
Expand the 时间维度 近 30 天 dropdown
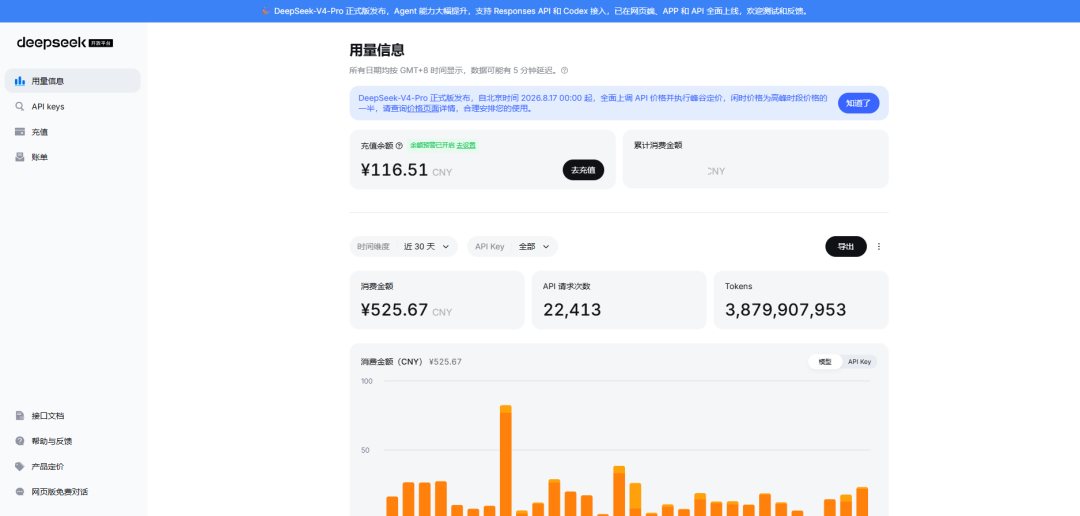tap(404, 247)
